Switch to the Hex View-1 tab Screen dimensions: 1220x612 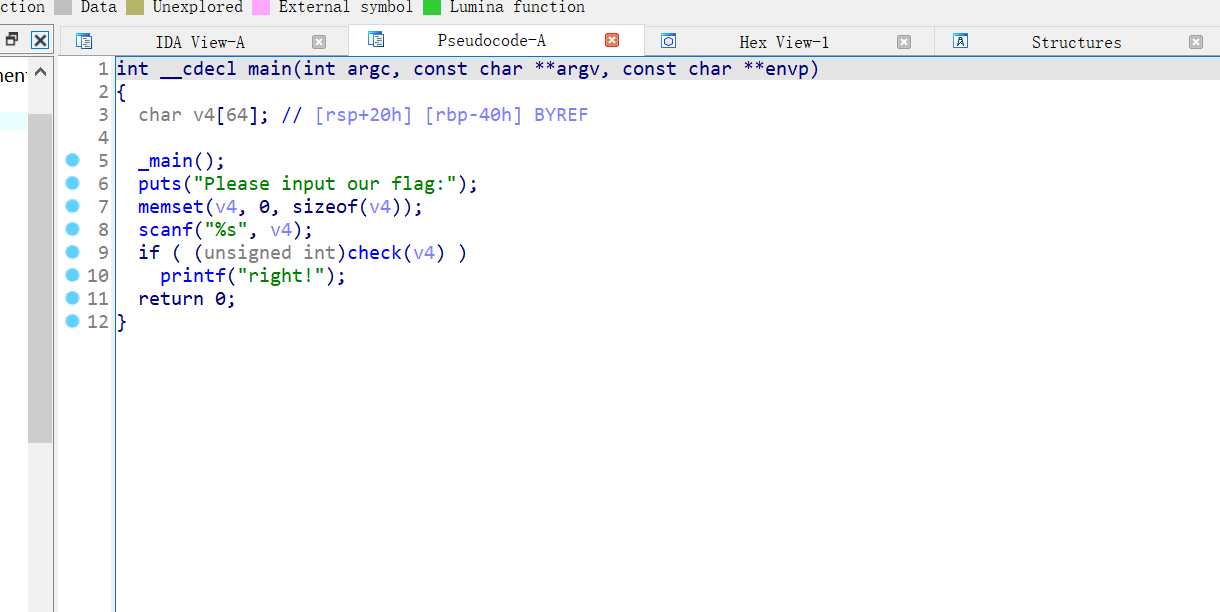(783, 41)
